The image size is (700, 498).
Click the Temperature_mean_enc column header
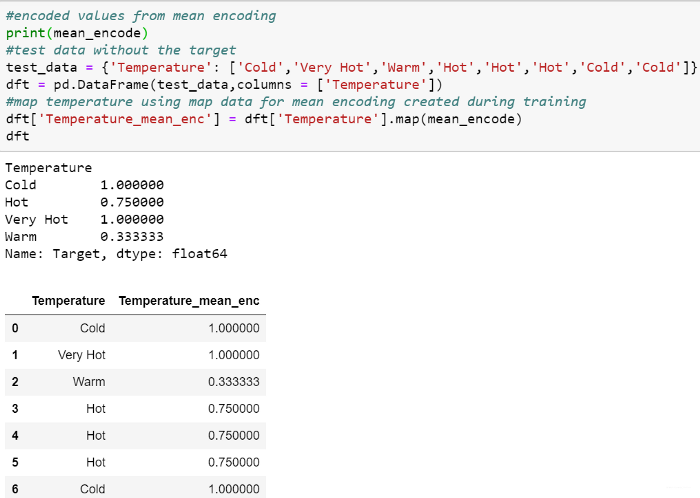pos(189,301)
